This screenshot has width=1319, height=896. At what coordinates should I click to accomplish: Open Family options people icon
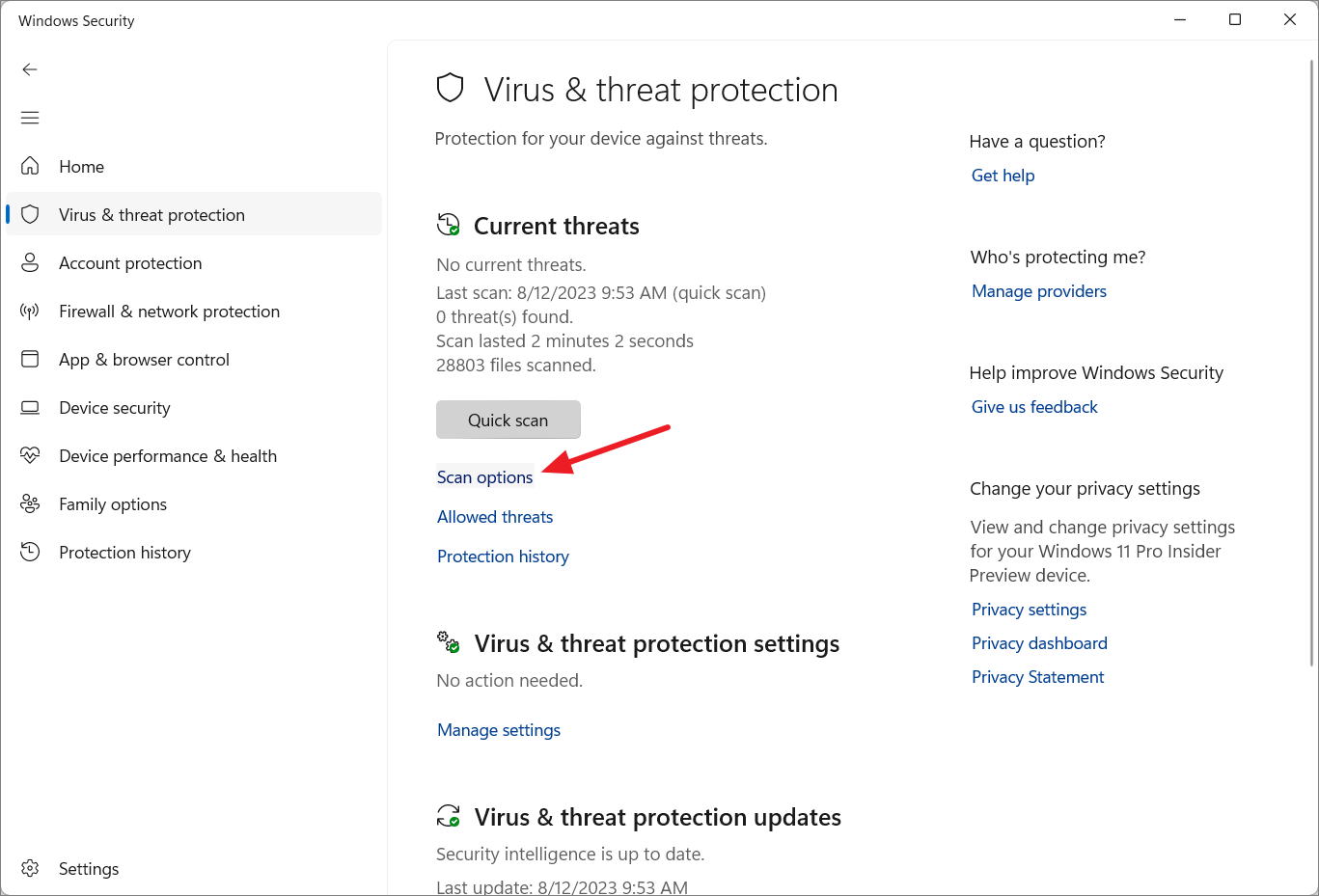click(x=30, y=503)
